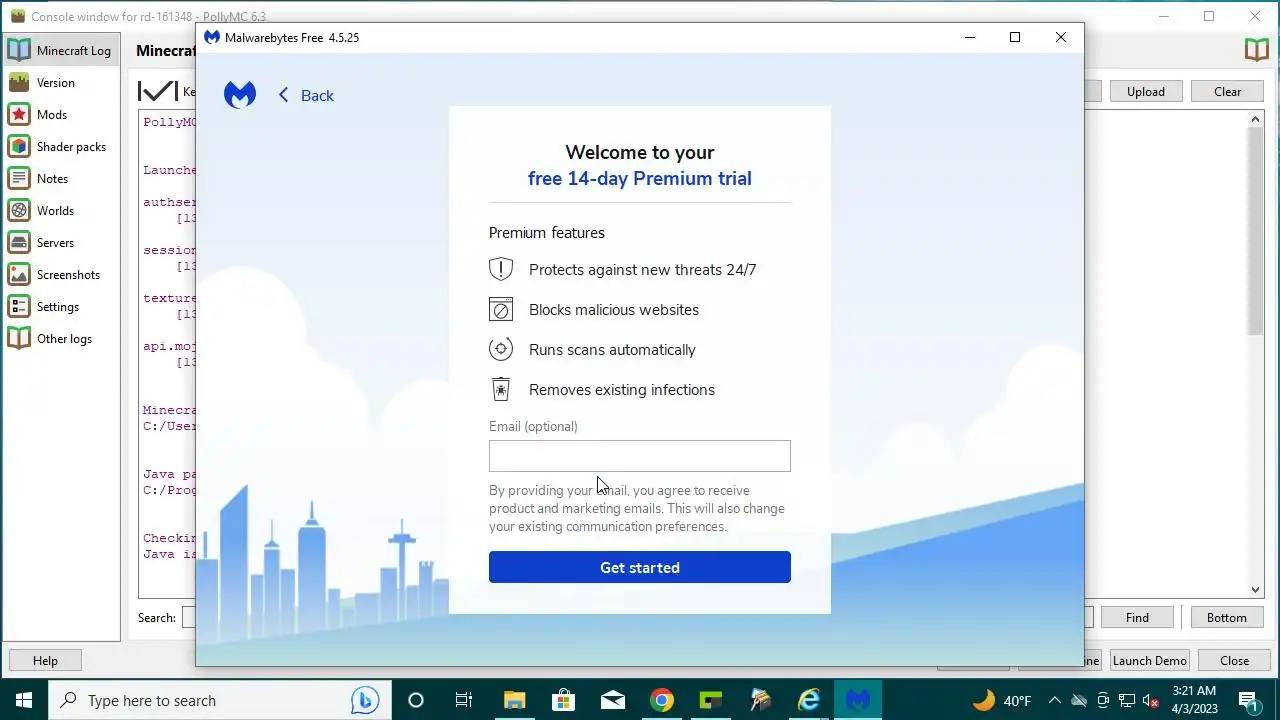Click the taskbar search box

click(x=218, y=700)
